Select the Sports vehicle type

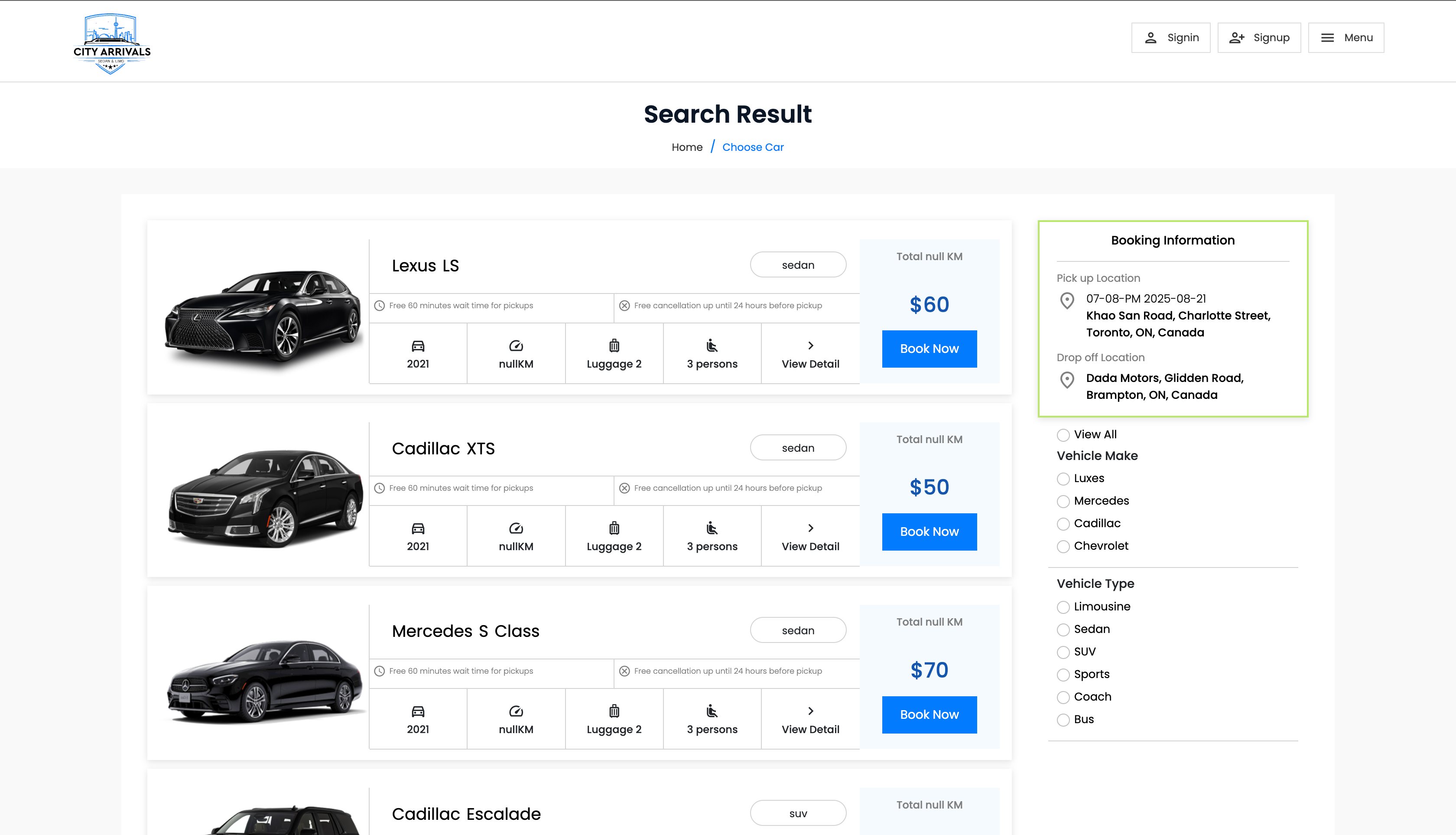click(1063, 675)
